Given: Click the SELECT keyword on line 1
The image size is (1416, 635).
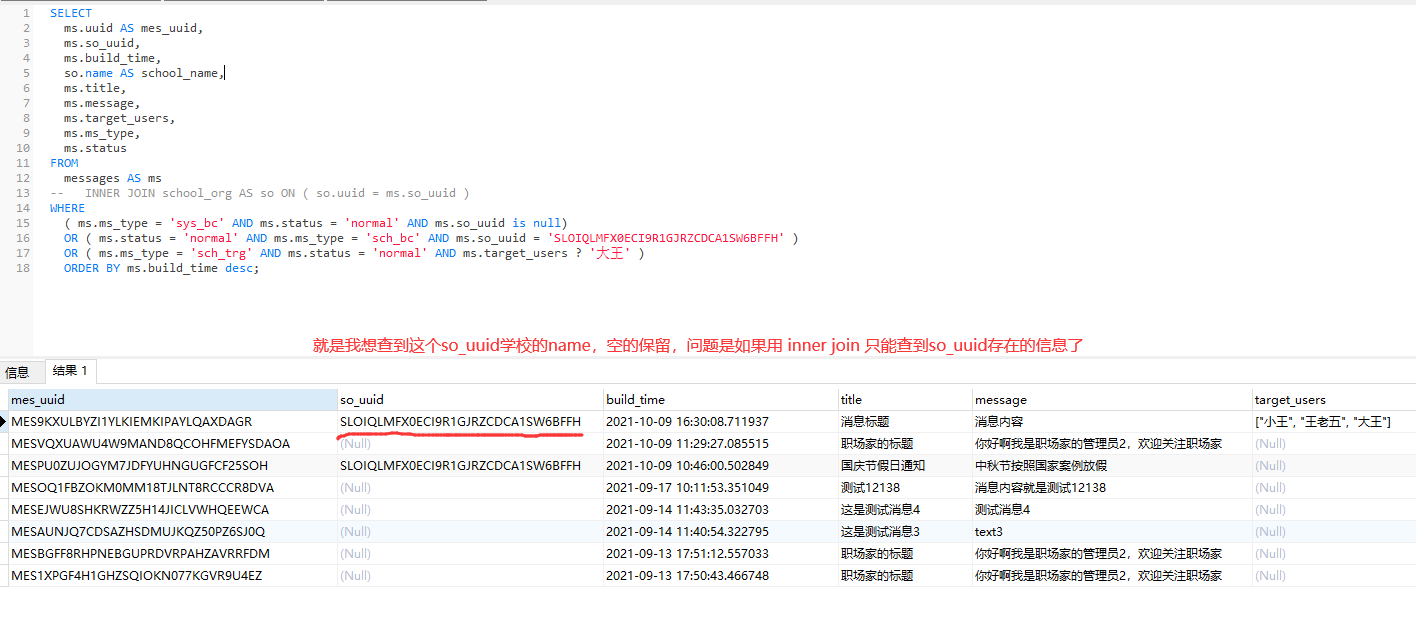Looking at the screenshot, I should [x=70, y=13].
